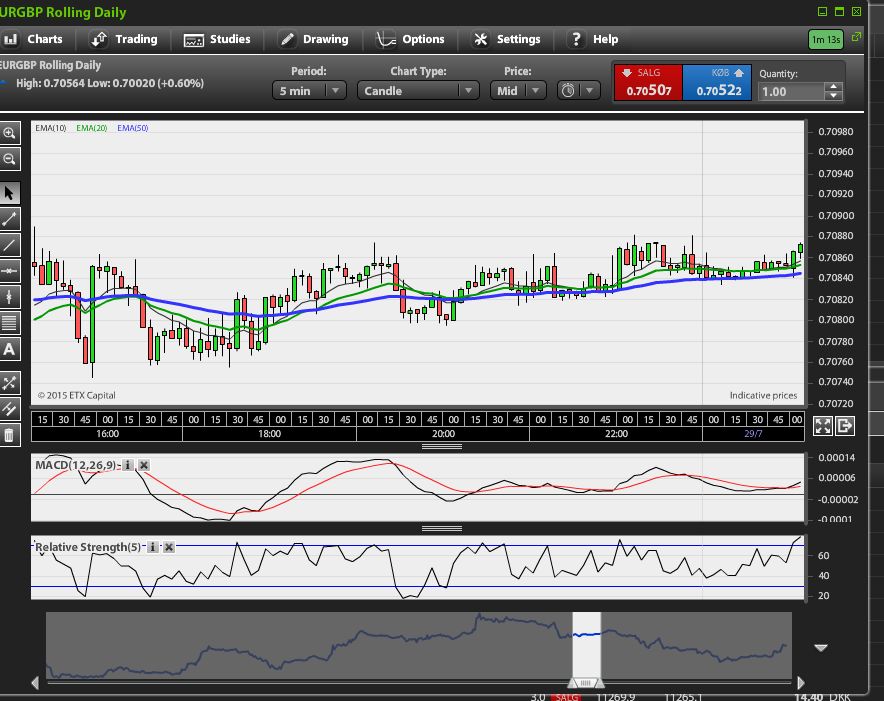
Task: Click the MACD info icon
Action: (x=128, y=465)
